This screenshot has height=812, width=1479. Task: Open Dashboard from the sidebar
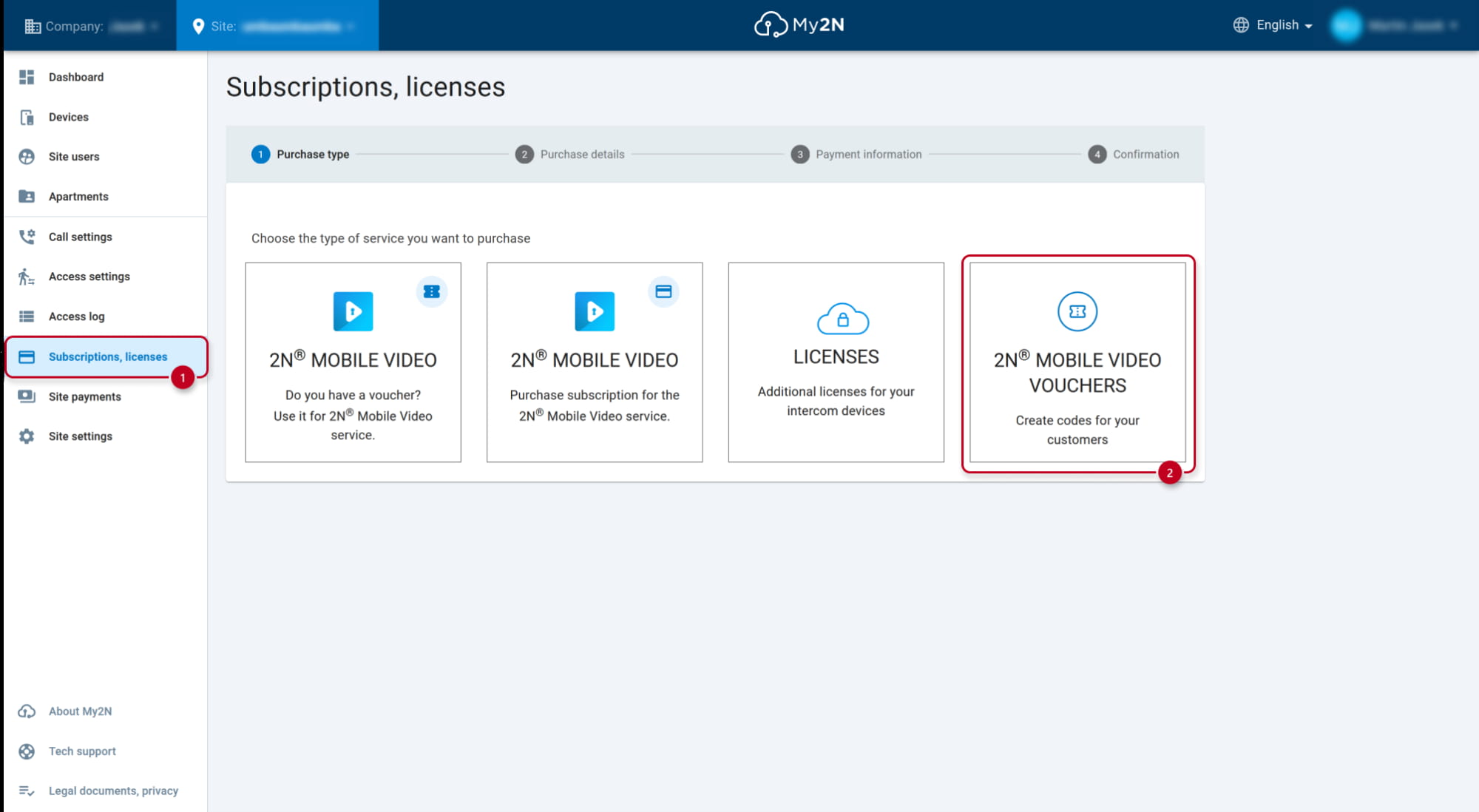tap(105, 77)
